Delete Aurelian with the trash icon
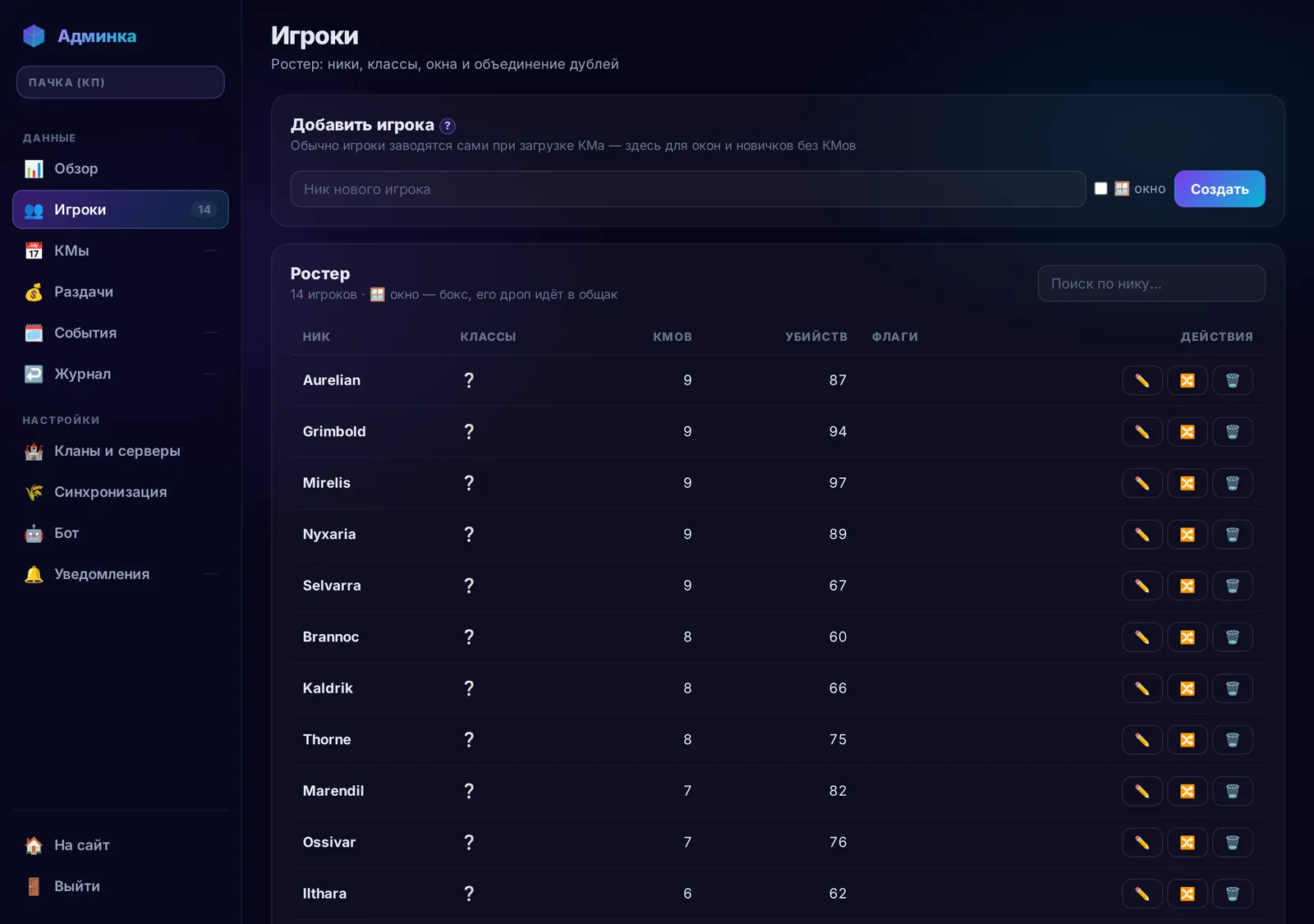 (1232, 380)
